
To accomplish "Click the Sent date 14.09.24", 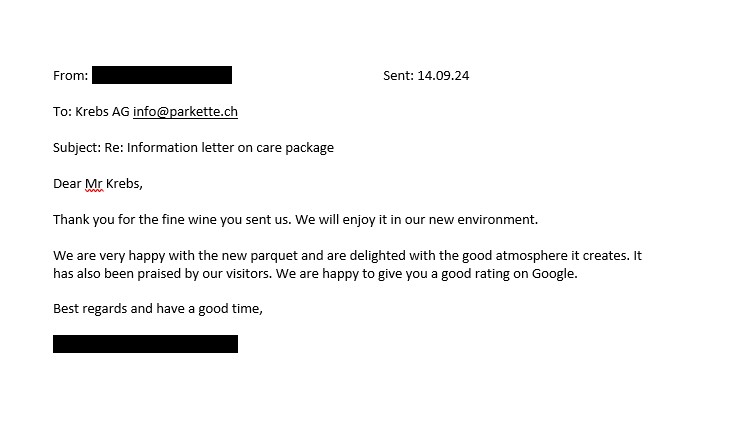I will (443, 76).
